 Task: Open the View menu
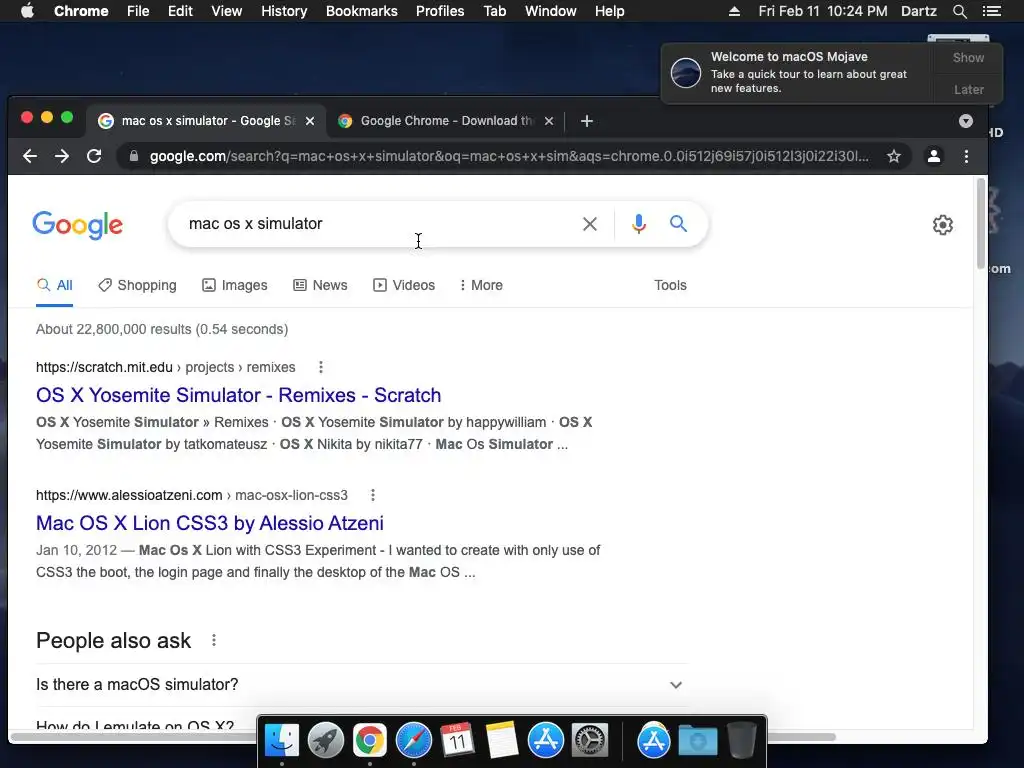227,11
